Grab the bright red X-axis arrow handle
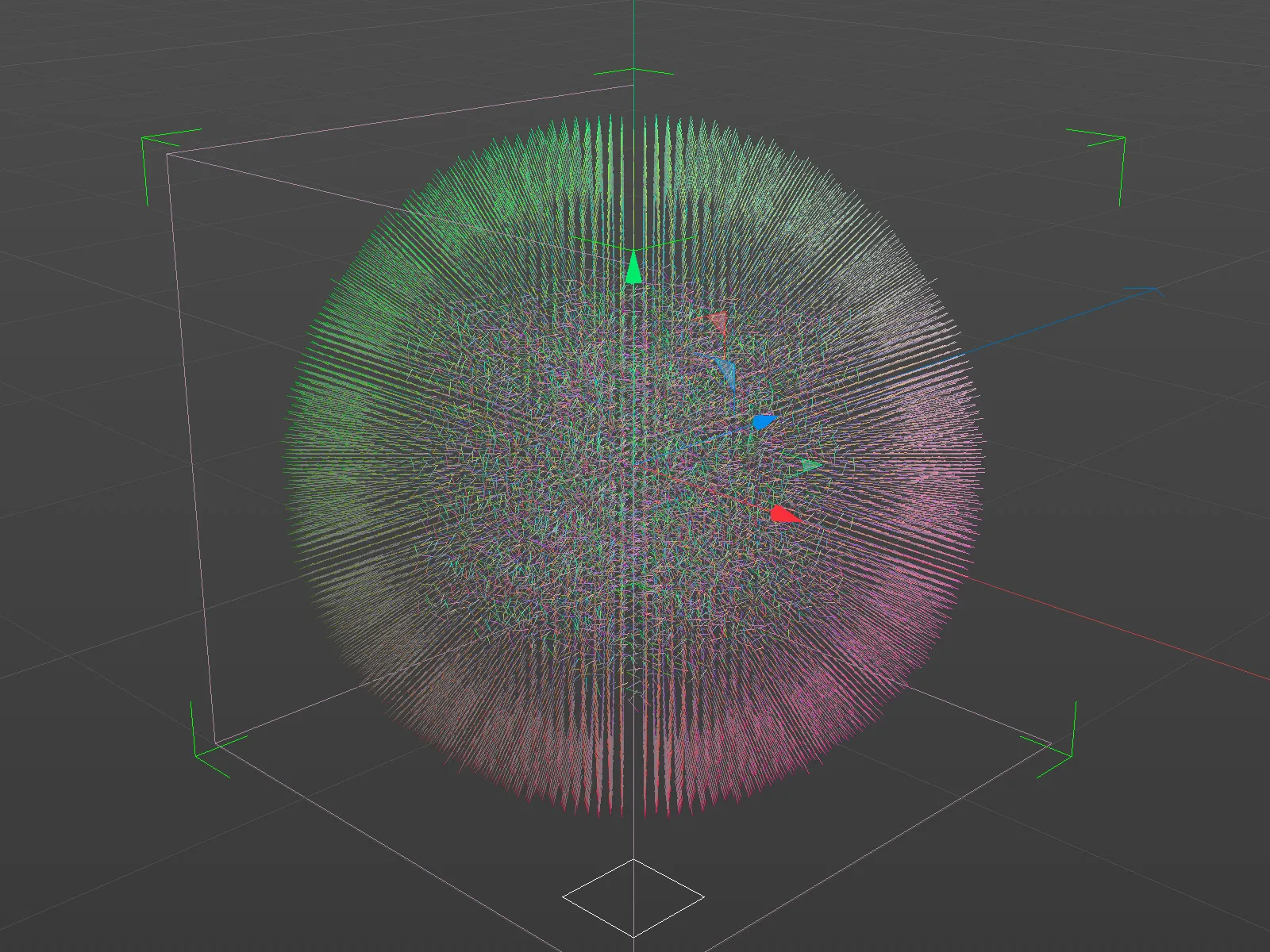The width and height of the screenshot is (1270, 952). click(786, 514)
